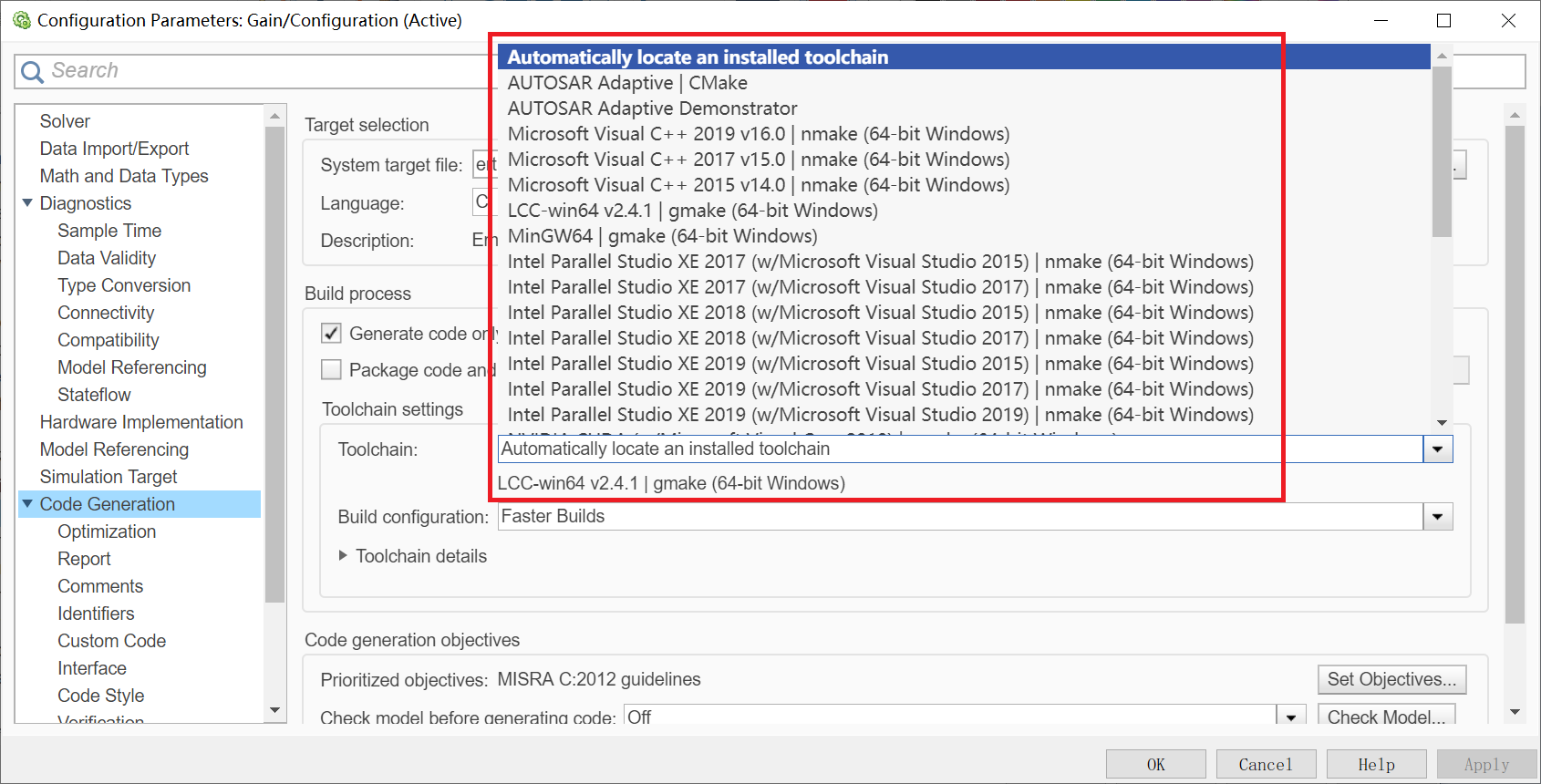Select Optimization under Code Generation

point(107,531)
